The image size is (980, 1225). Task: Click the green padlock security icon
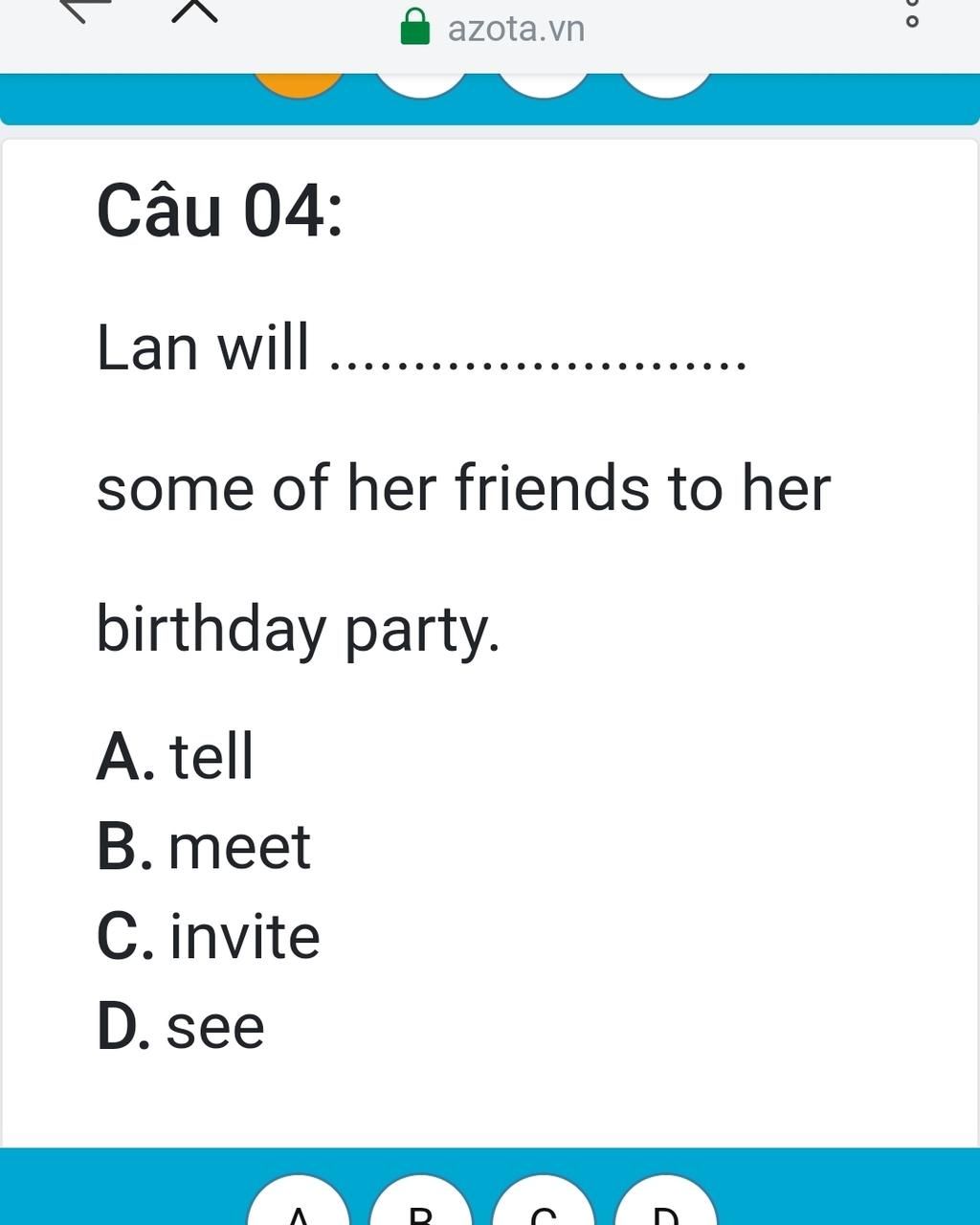414,27
